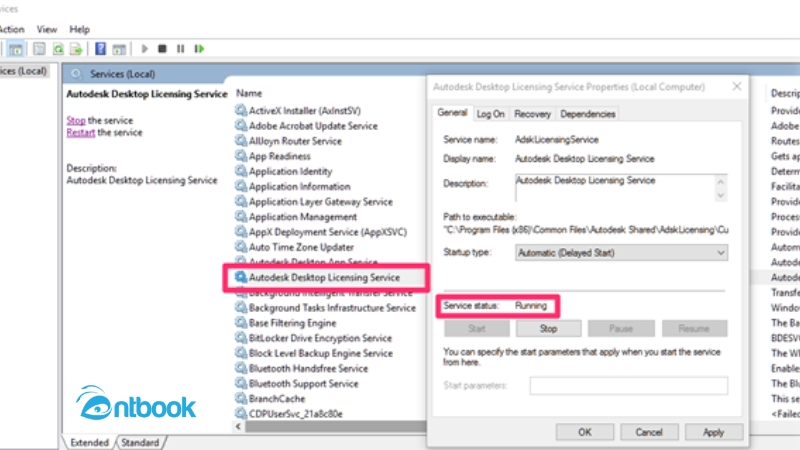Screen dimensions: 800x450
Task: Click the Apply button
Action: coord(713,432)
